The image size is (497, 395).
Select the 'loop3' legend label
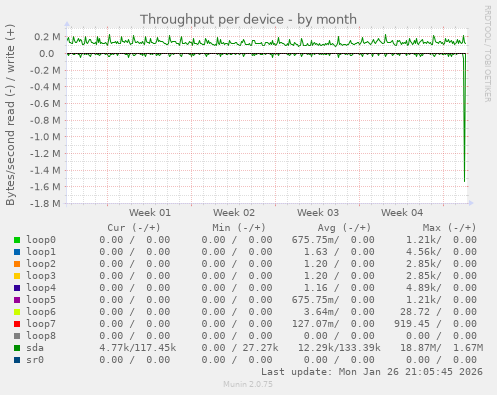pos(41,276)
